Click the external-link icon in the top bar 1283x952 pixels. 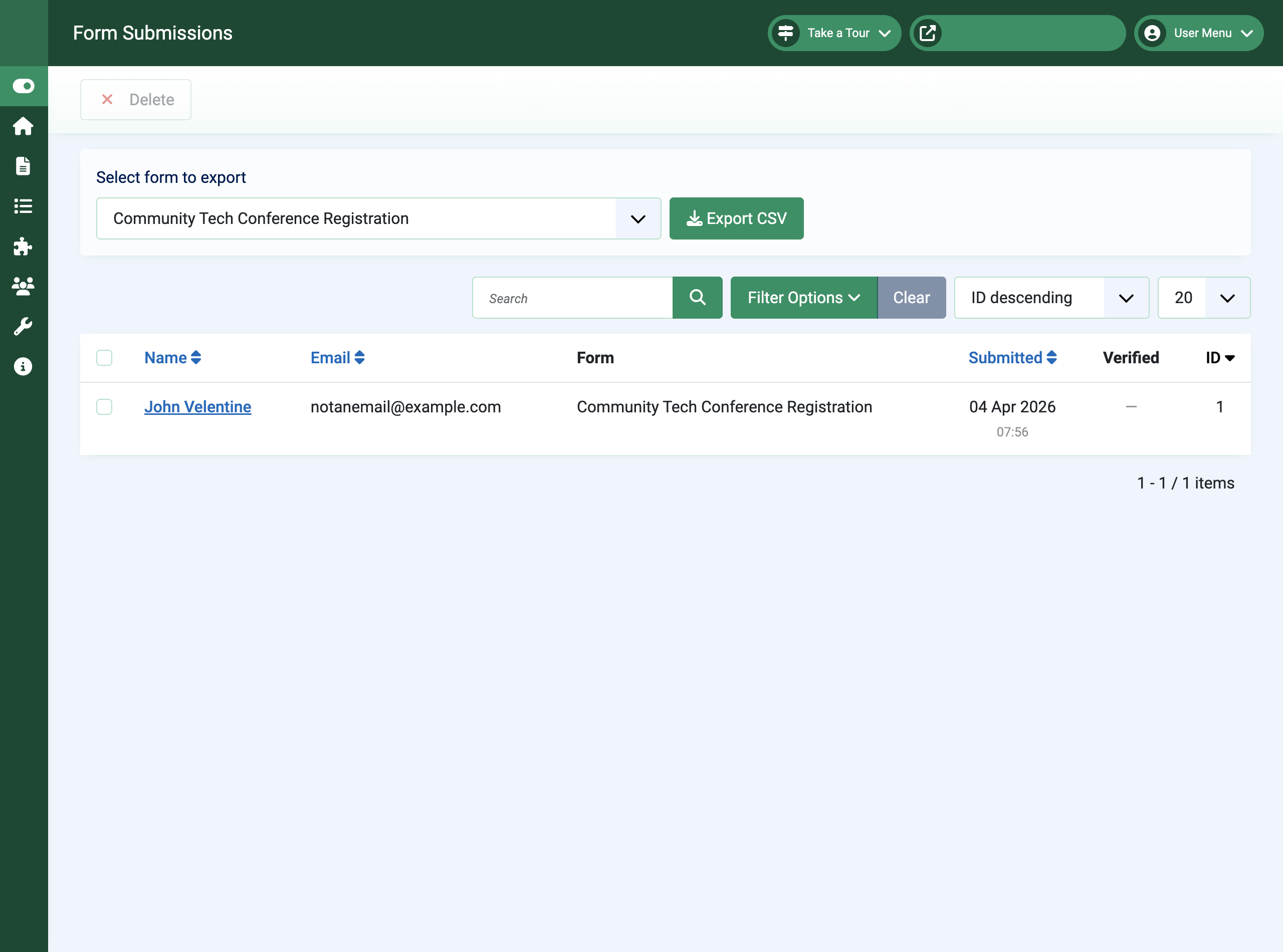(x=929, y=33)
